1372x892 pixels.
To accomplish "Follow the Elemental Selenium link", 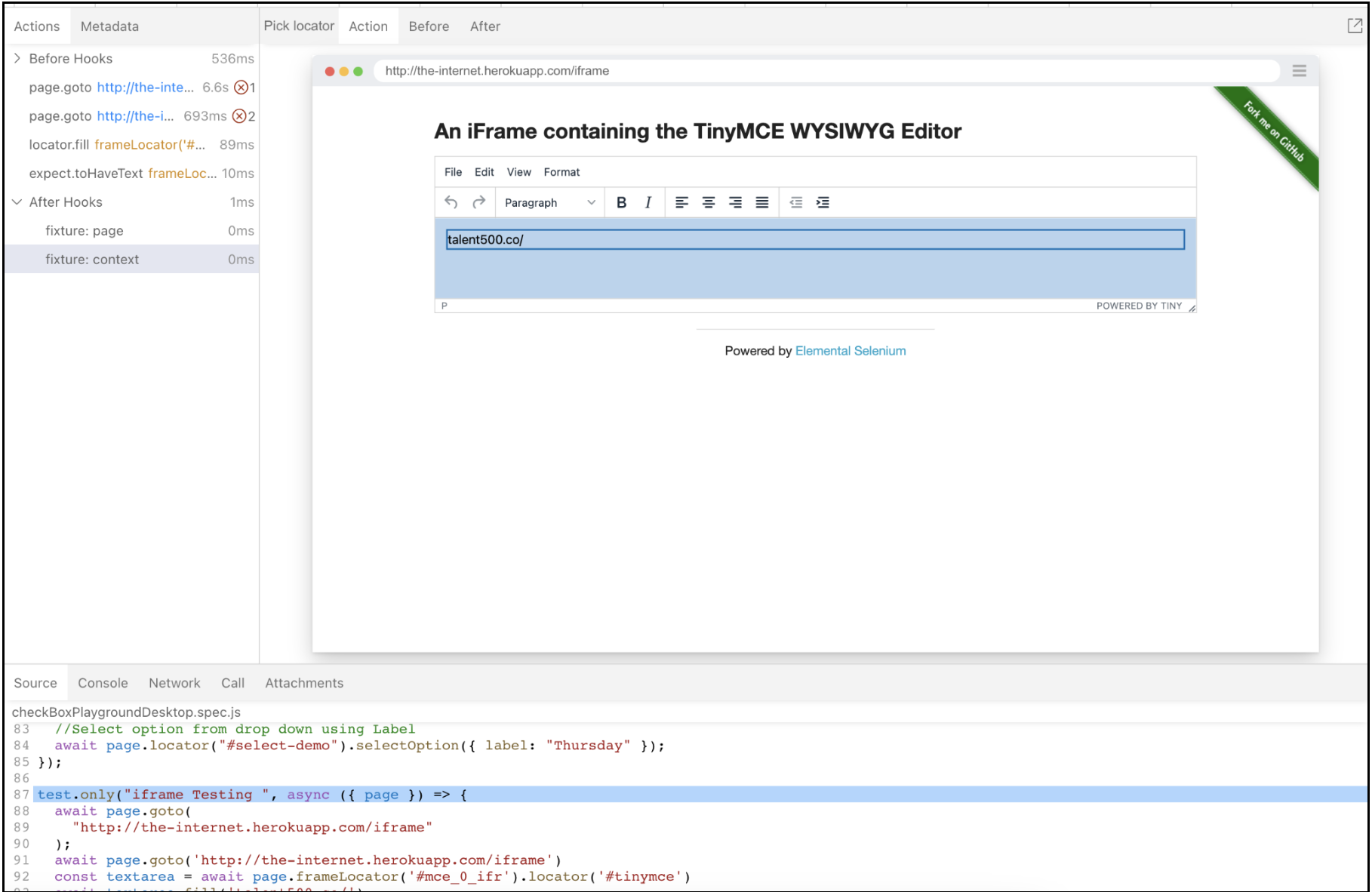I will 851,351.
